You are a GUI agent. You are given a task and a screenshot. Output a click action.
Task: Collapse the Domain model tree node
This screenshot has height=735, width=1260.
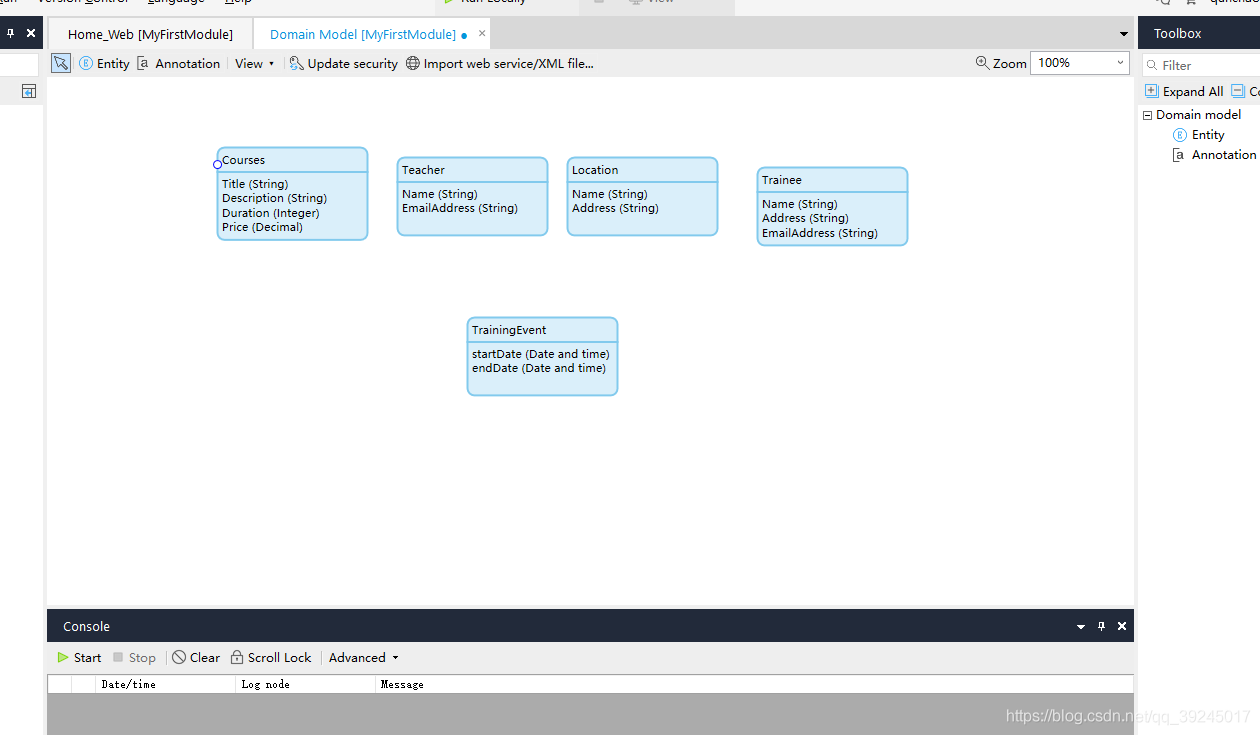coord(1147,115)
